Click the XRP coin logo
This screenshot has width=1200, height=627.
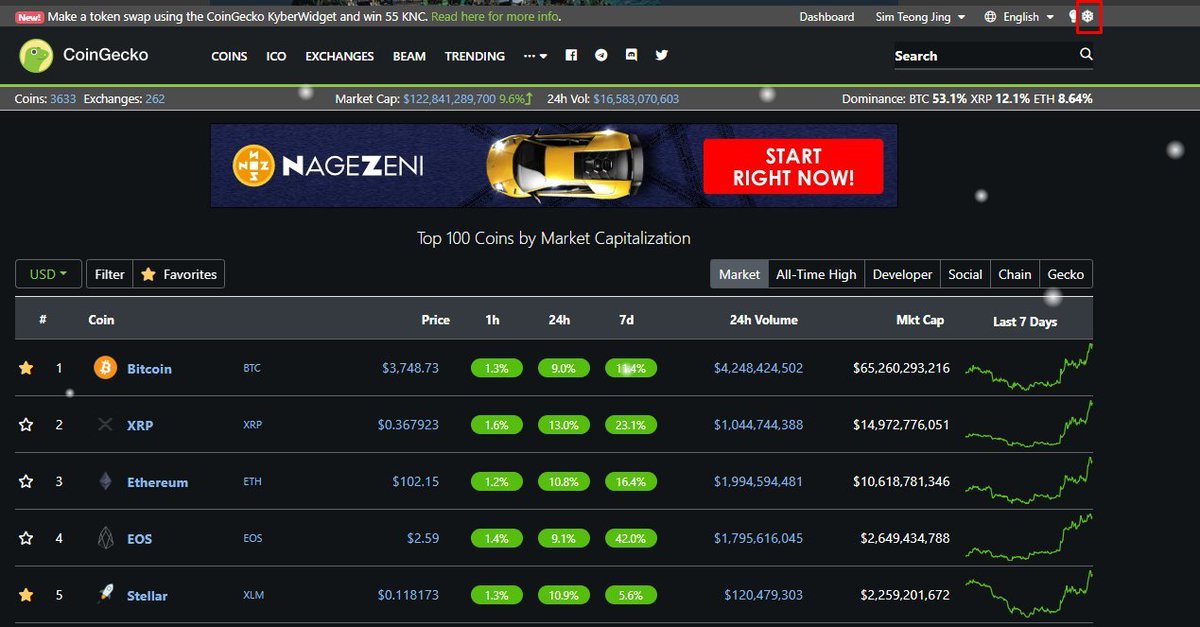(x=105, y=425)
